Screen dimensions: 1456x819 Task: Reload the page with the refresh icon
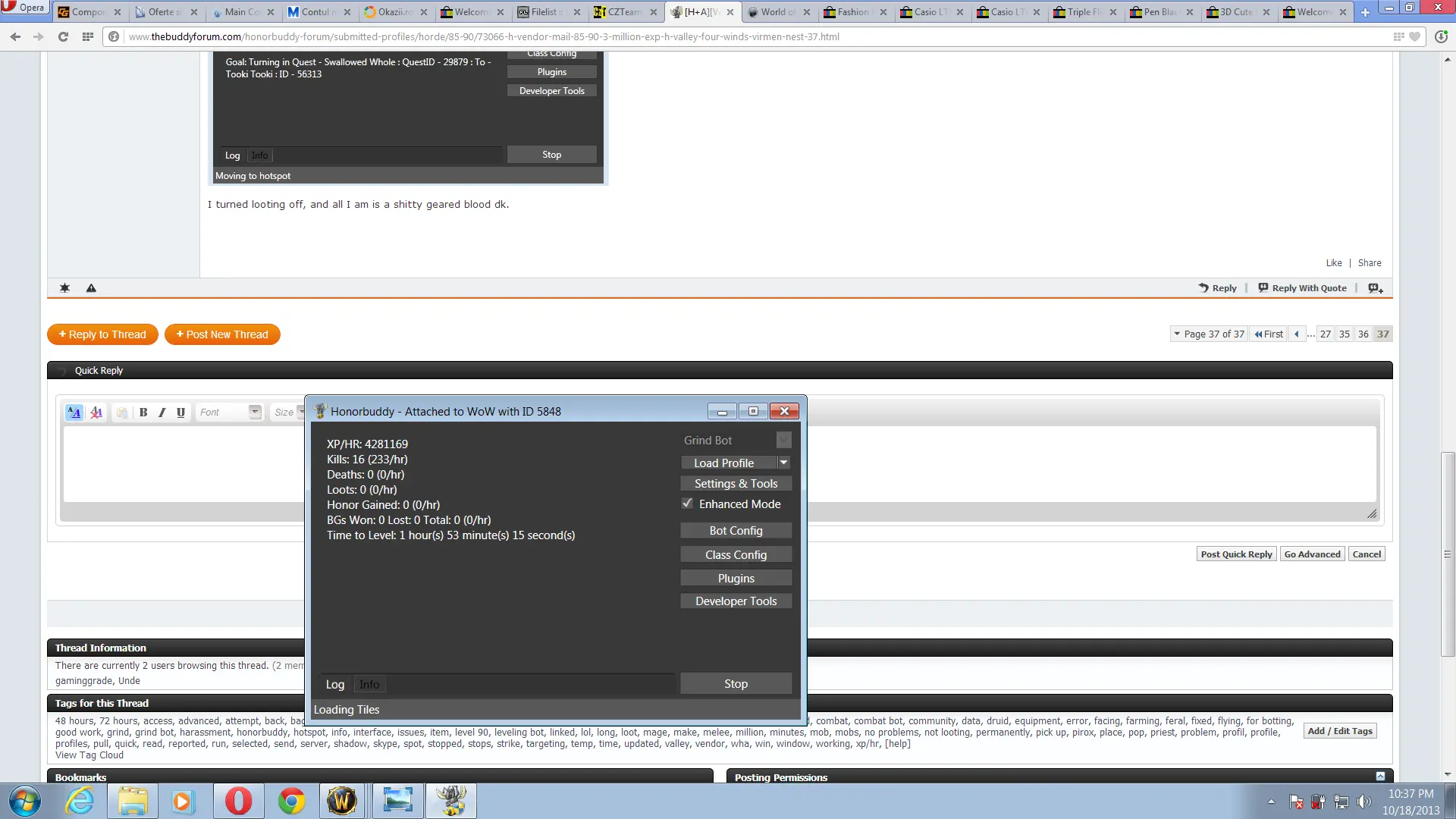tap(63, 36)
